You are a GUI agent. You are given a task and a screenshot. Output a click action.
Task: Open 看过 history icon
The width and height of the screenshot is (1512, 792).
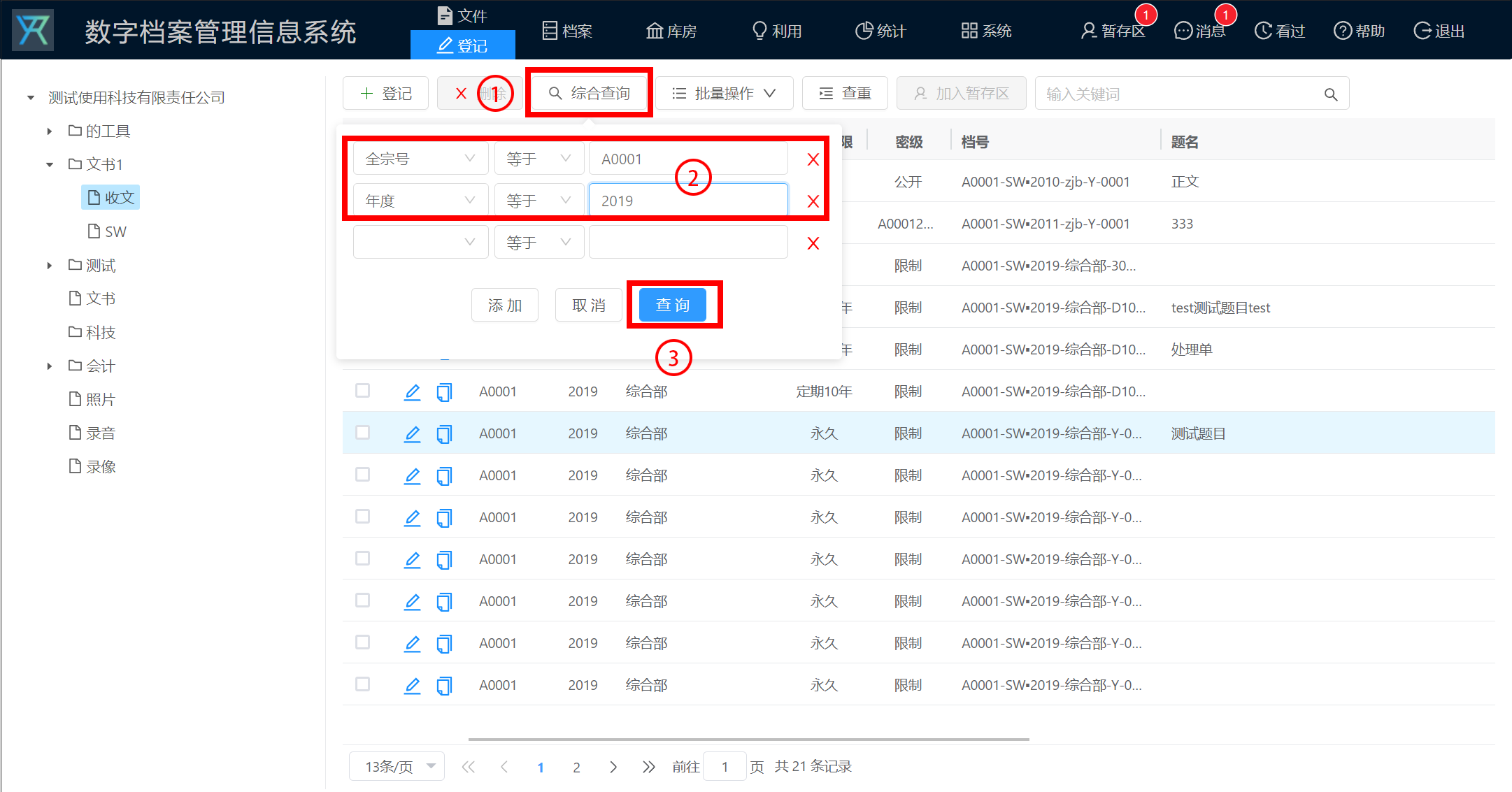click(1280, 31)
